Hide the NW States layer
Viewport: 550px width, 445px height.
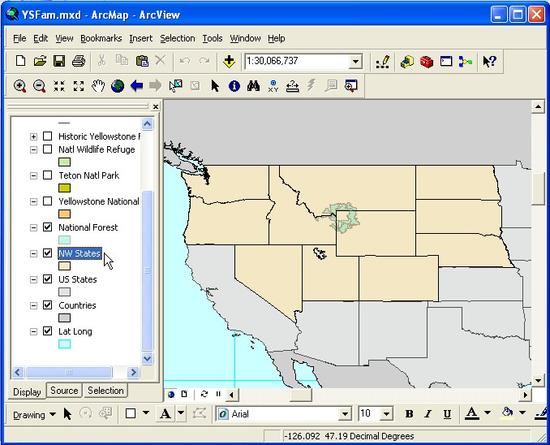(x=47, y=253)
